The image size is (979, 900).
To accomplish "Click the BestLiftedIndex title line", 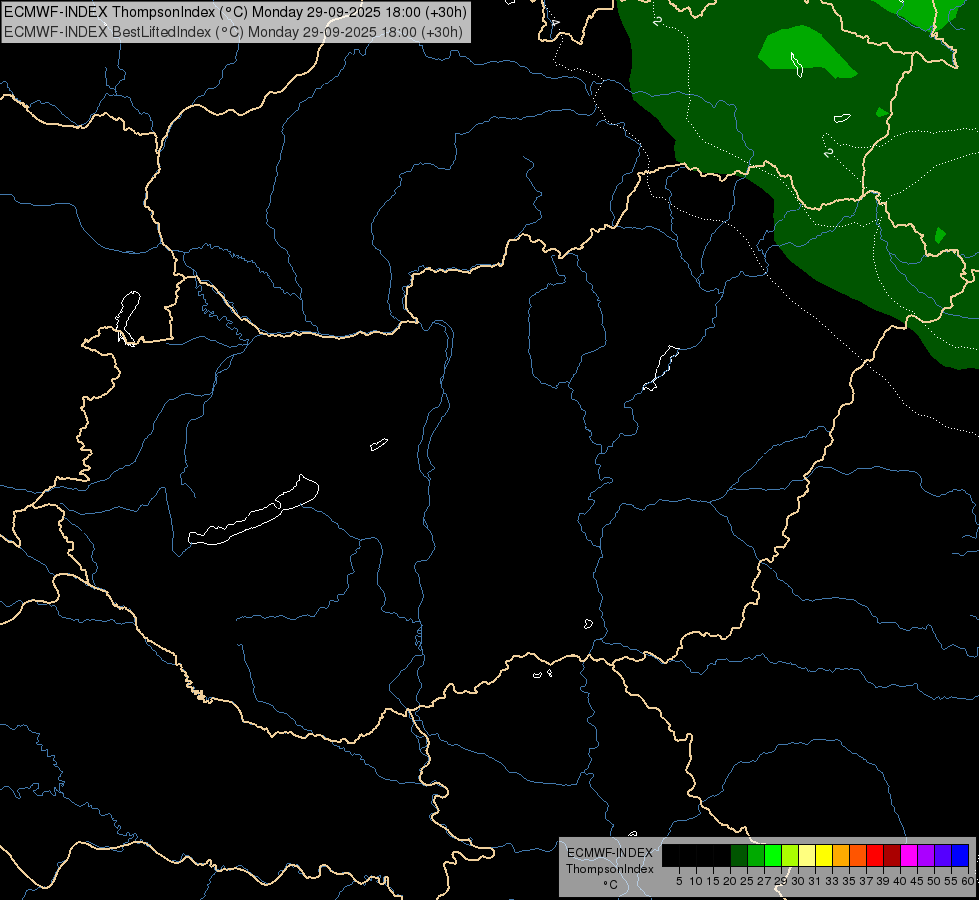I will [234, 32].
